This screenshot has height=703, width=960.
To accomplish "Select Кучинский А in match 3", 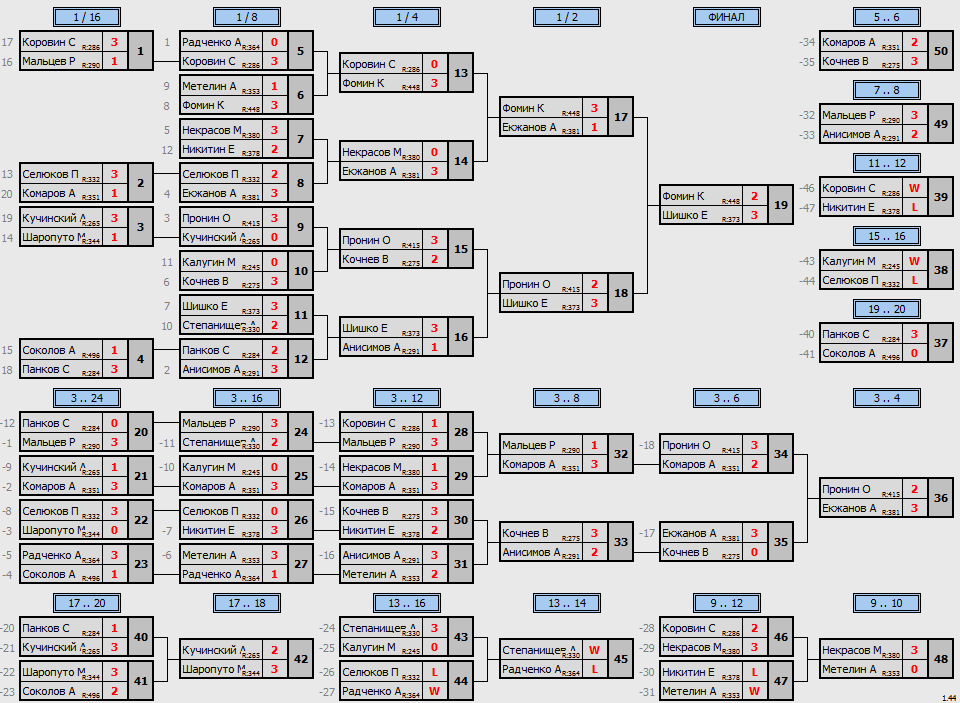I will (x=61, y=218).
